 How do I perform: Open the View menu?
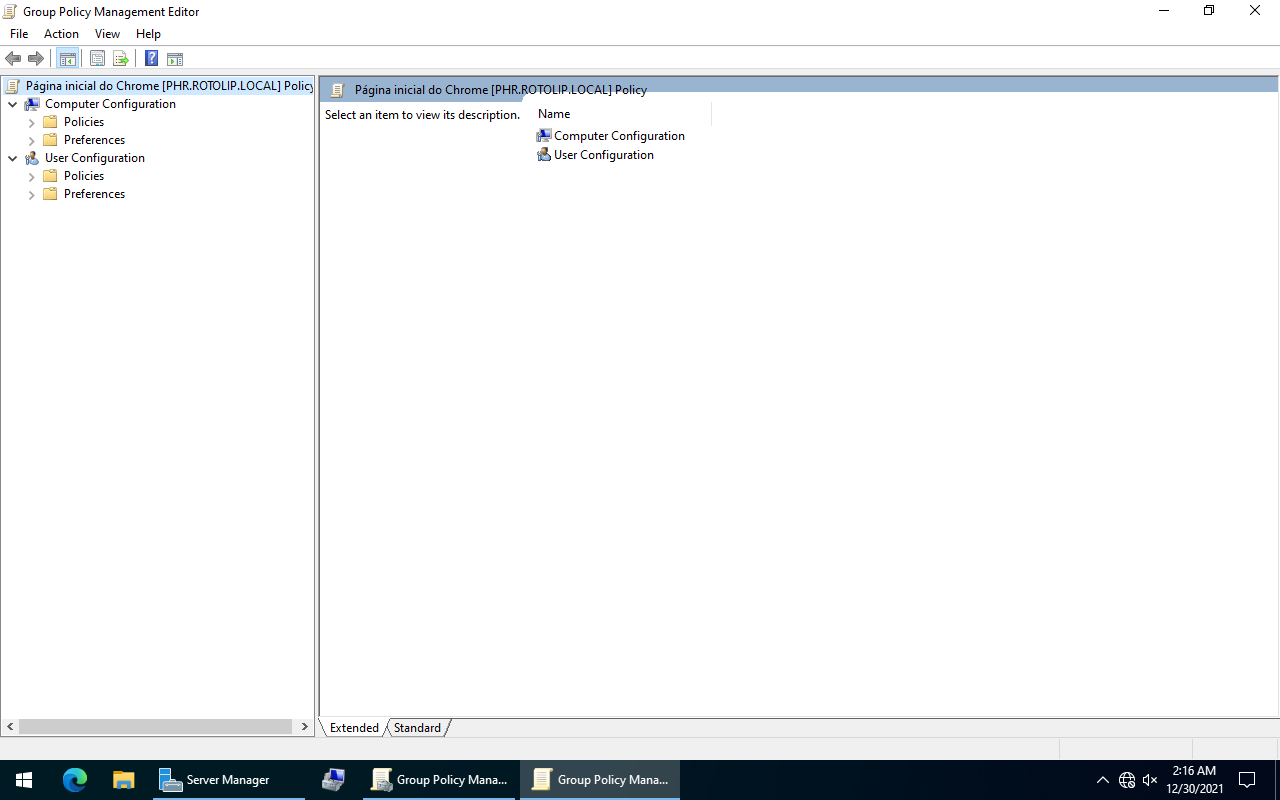click(107, 34)
